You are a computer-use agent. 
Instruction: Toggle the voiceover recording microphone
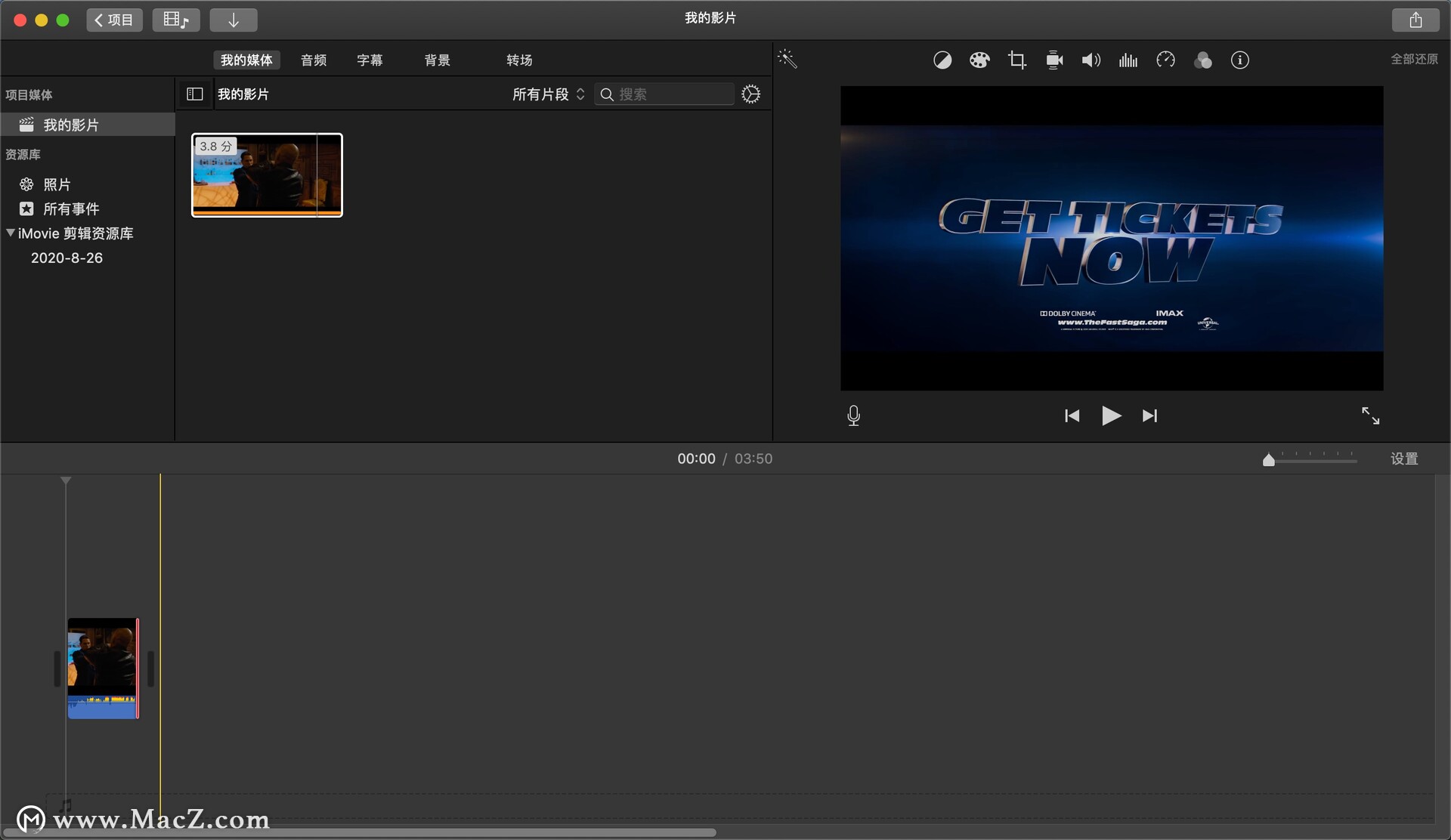click(x=853, y=415)
